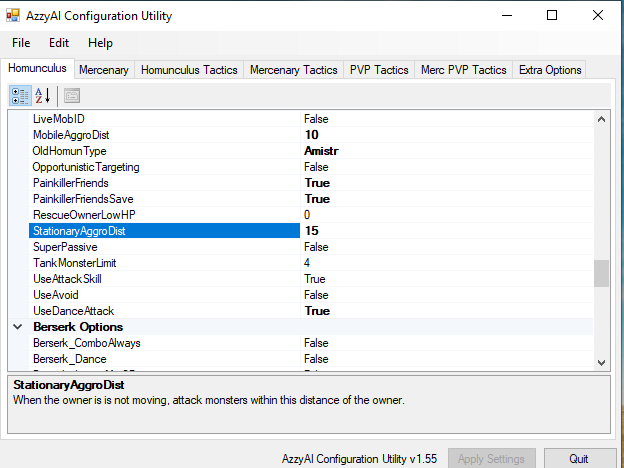The height and width of the screenshot is (468, 624).
Task: Click the Quit button
Action: point(579,458)
